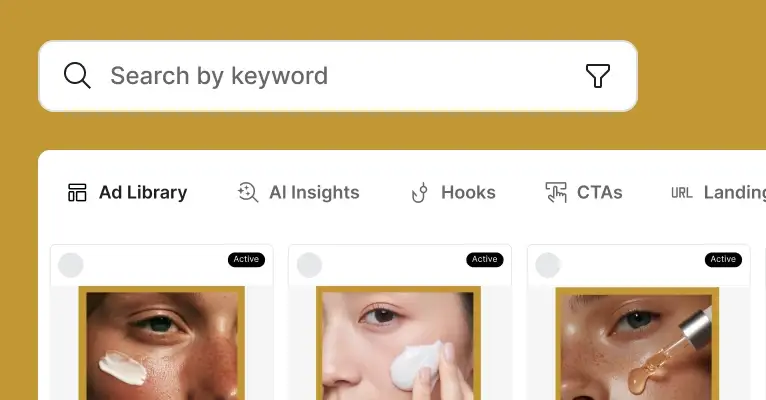Click the AI Insights sparkle magnifier icon
Viewport: 766px width, 400px height.
[248, 192]
